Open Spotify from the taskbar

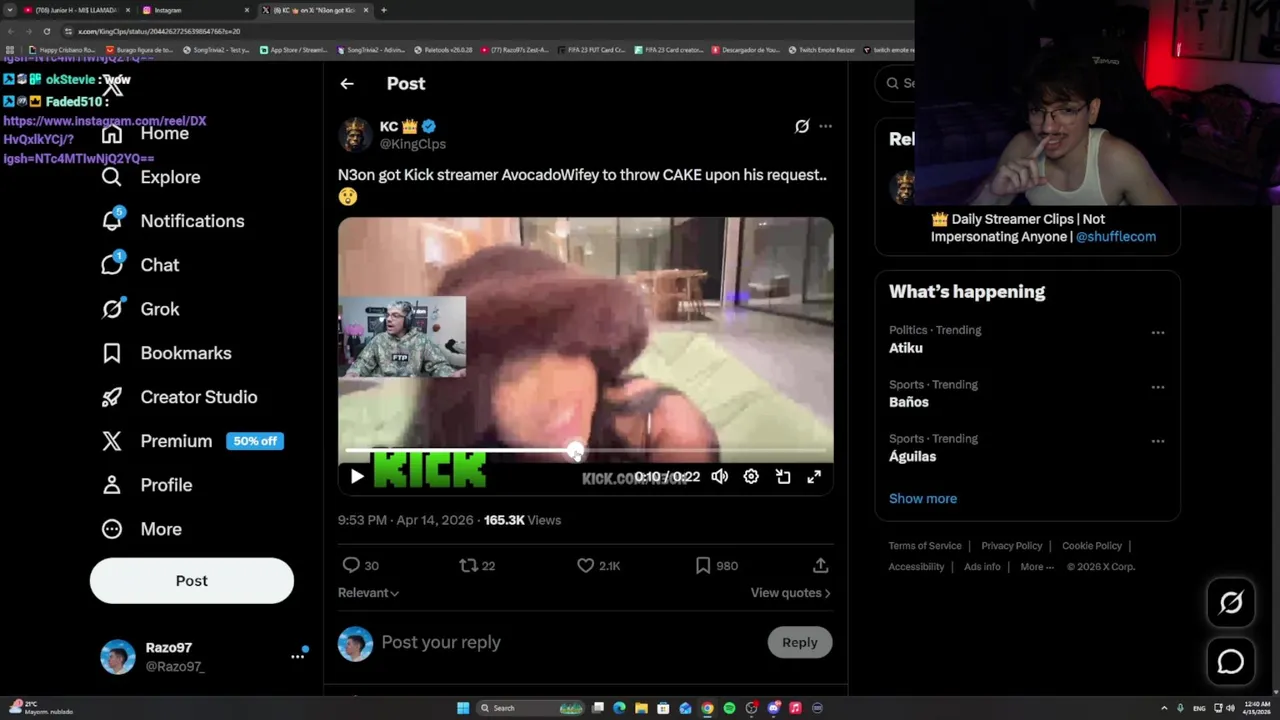click(729, 708)
